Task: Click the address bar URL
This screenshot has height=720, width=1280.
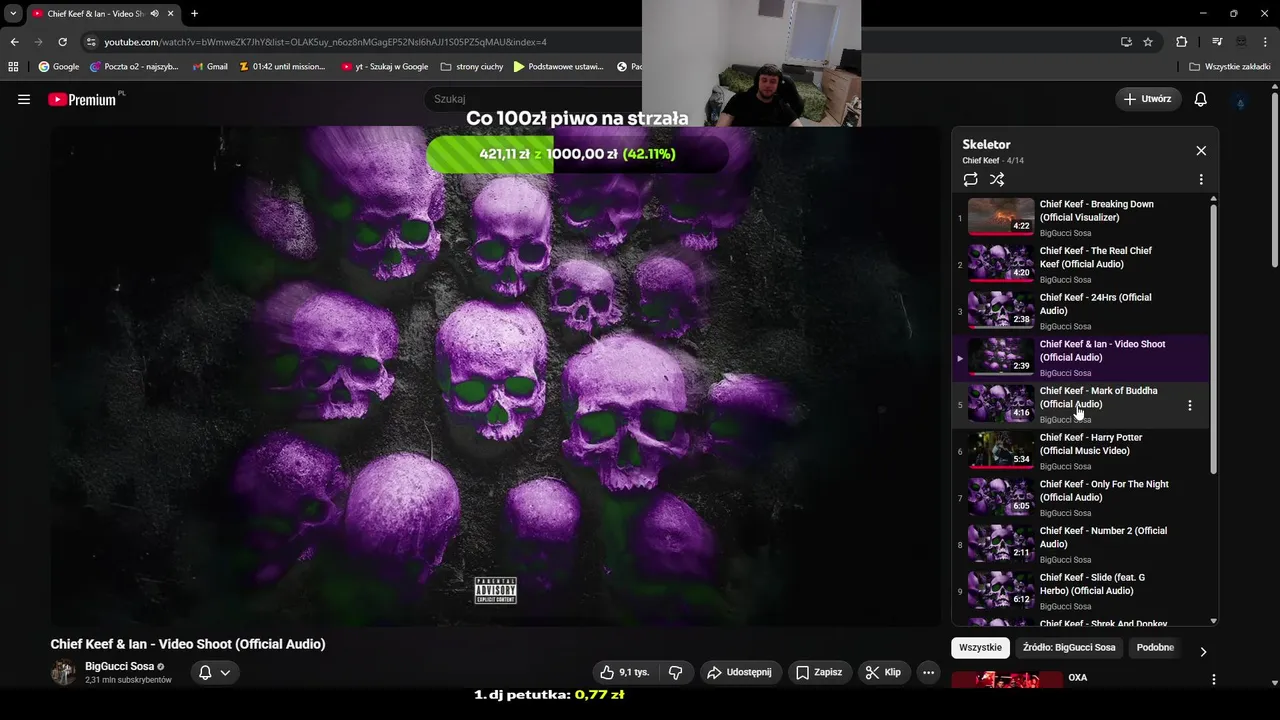Action: 325,42
